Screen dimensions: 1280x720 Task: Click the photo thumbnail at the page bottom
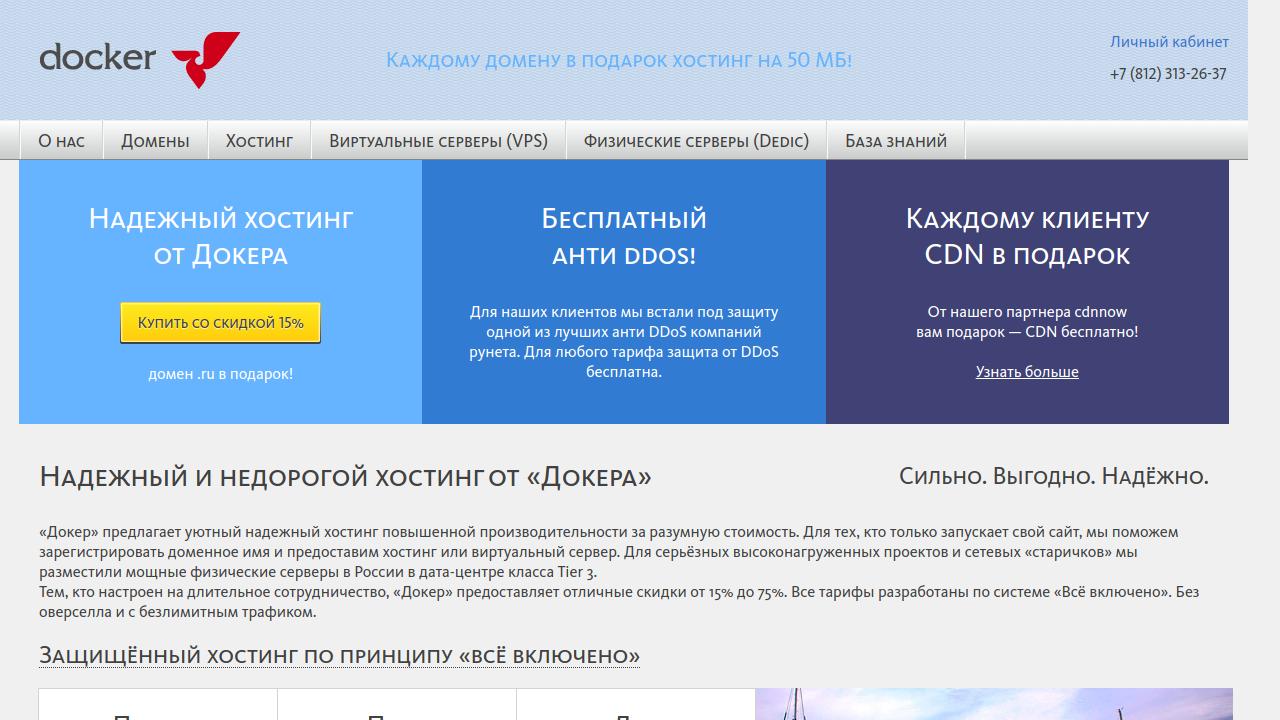(x=994, y=704)
